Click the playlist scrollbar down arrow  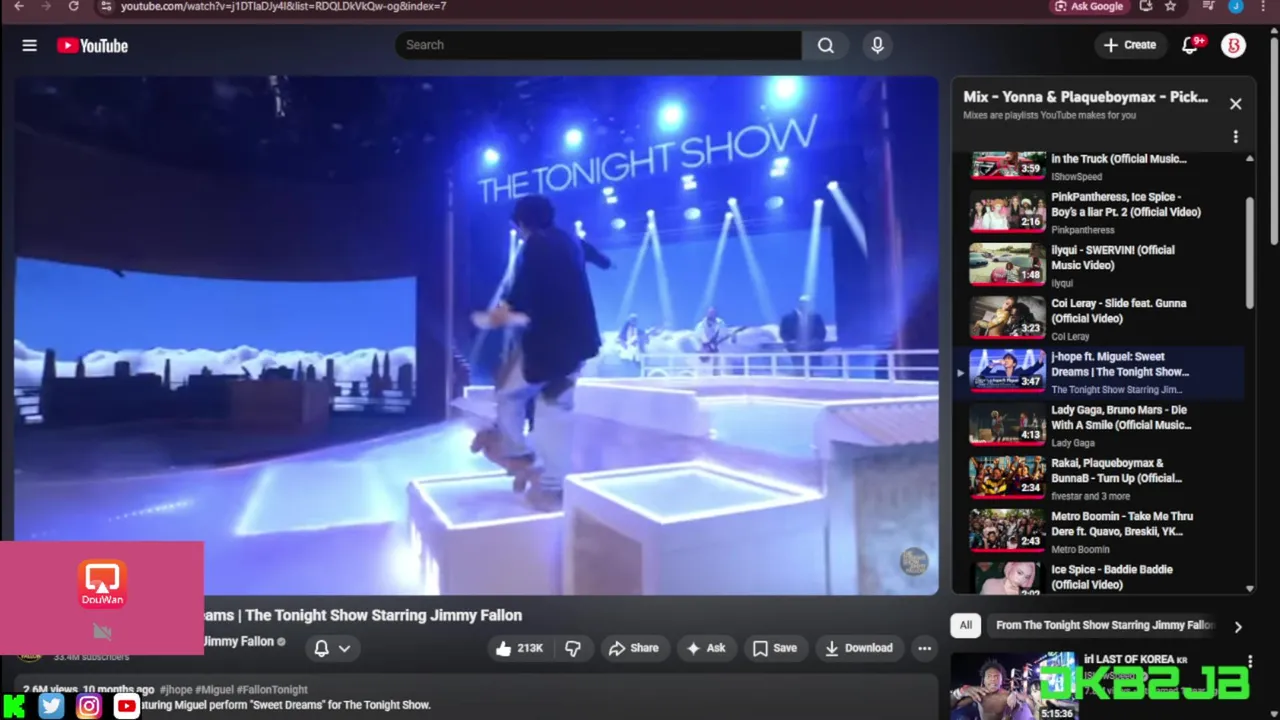1249,589
